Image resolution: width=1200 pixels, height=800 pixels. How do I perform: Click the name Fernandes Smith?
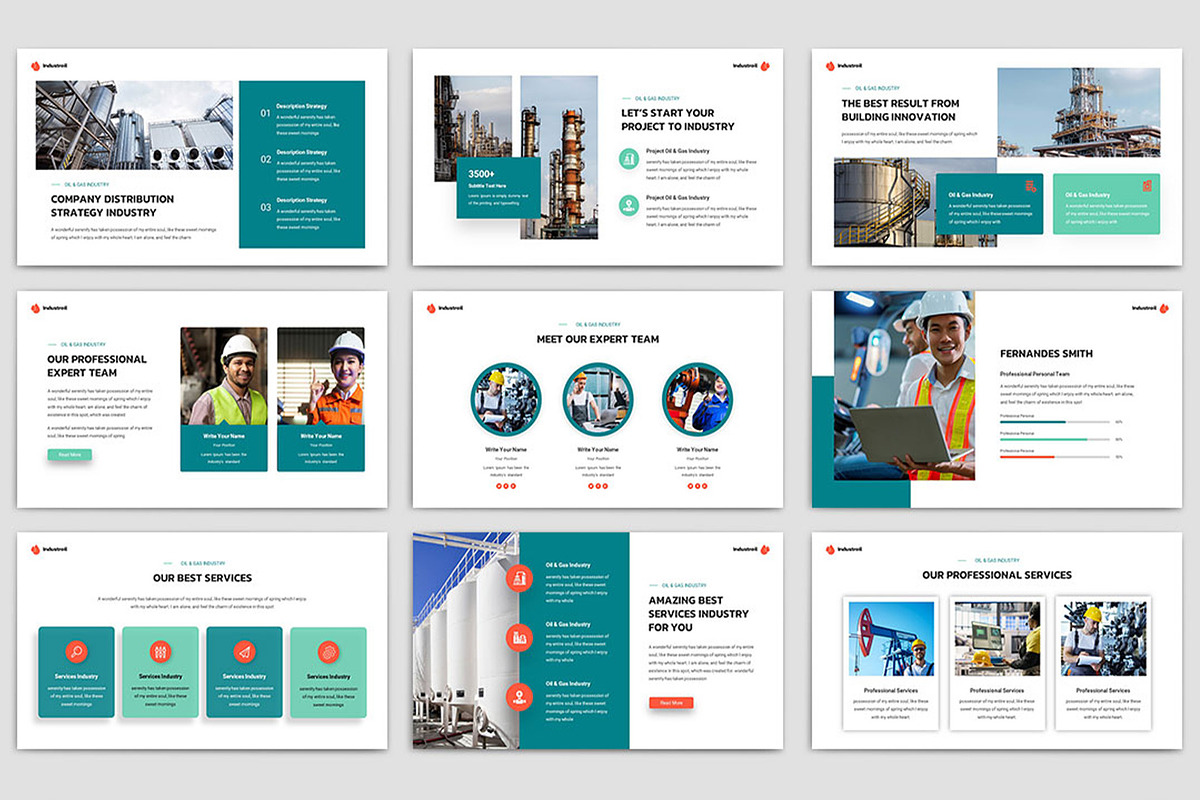(1046, 353)
